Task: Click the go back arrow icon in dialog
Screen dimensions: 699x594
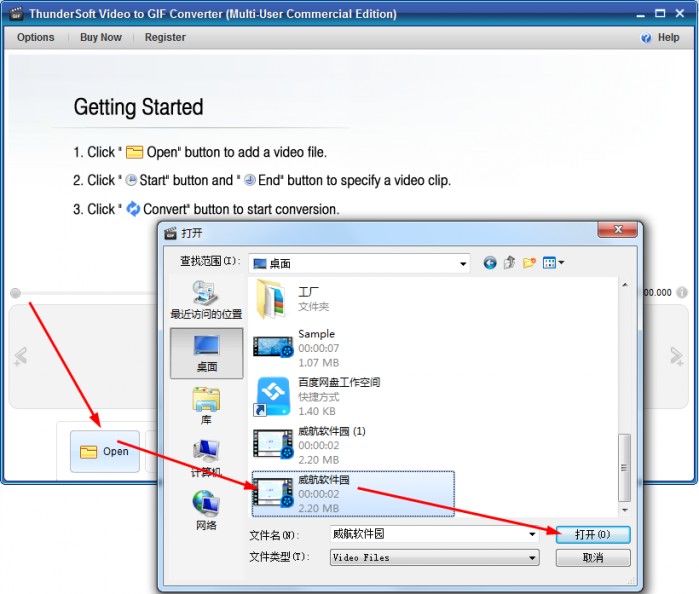Action: click(x=490, y=263)
